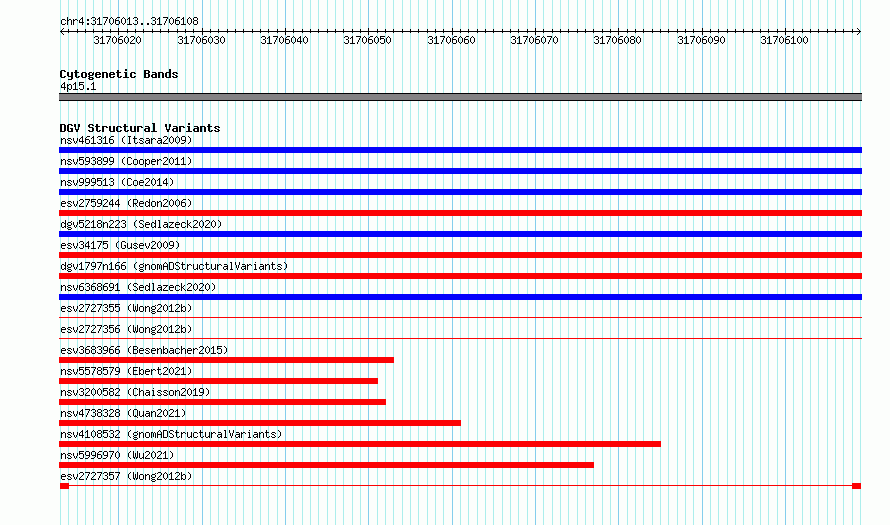890x525 pixels.
Task: Select red bar under esv2759244 (Redon2006)
Action: pyautogui.click(x=460, y=213)
